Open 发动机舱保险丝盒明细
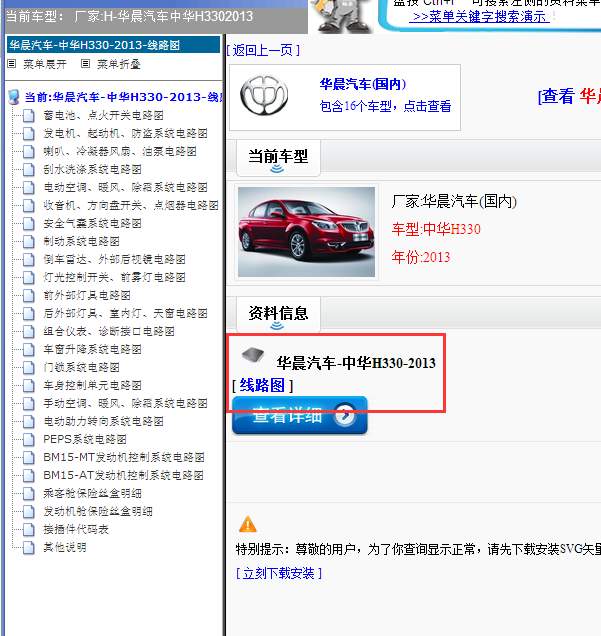 click(98, 511)
